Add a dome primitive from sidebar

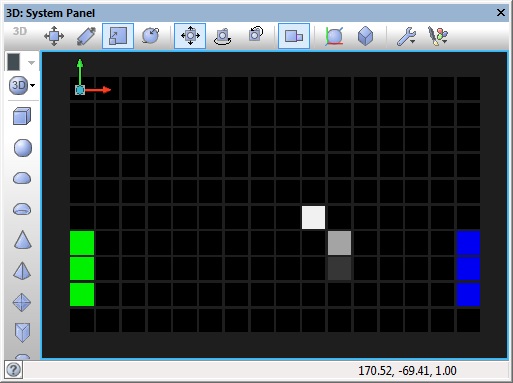point(22,178)
